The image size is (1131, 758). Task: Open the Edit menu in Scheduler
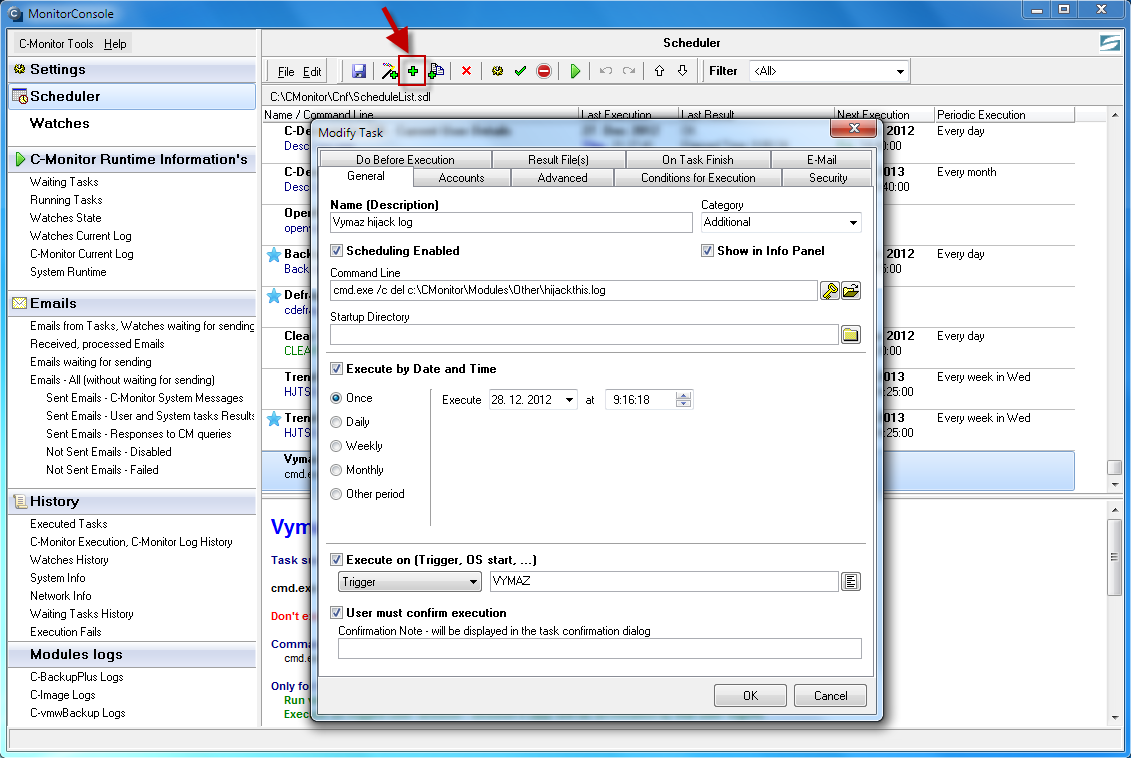pos(312,71)
